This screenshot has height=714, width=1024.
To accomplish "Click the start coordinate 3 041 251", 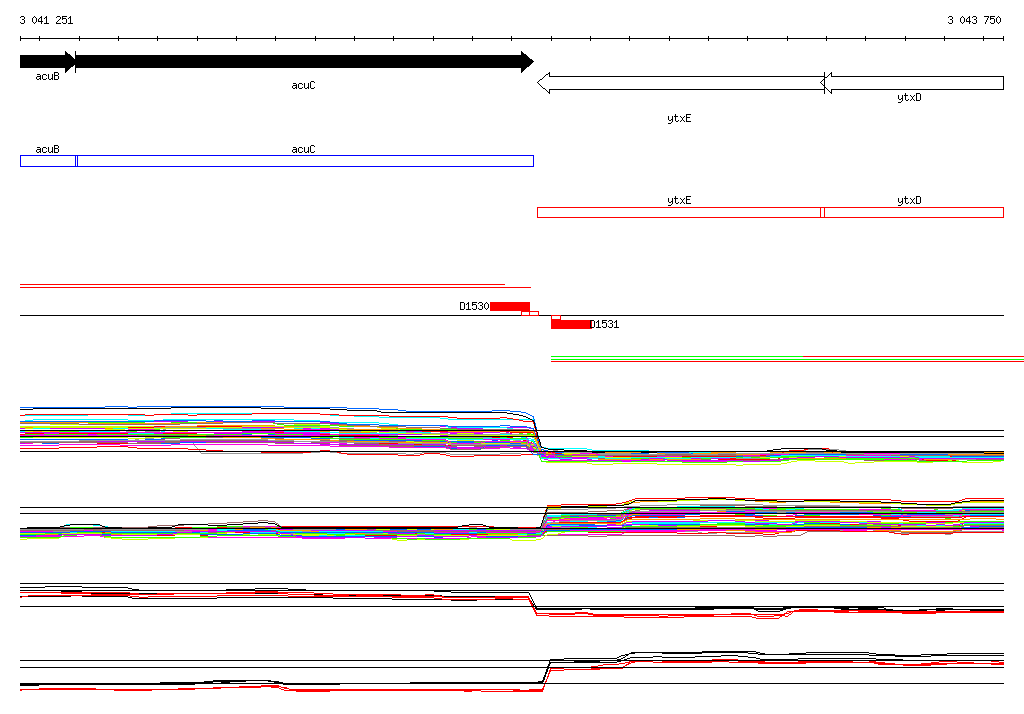I will coord(46,20).
